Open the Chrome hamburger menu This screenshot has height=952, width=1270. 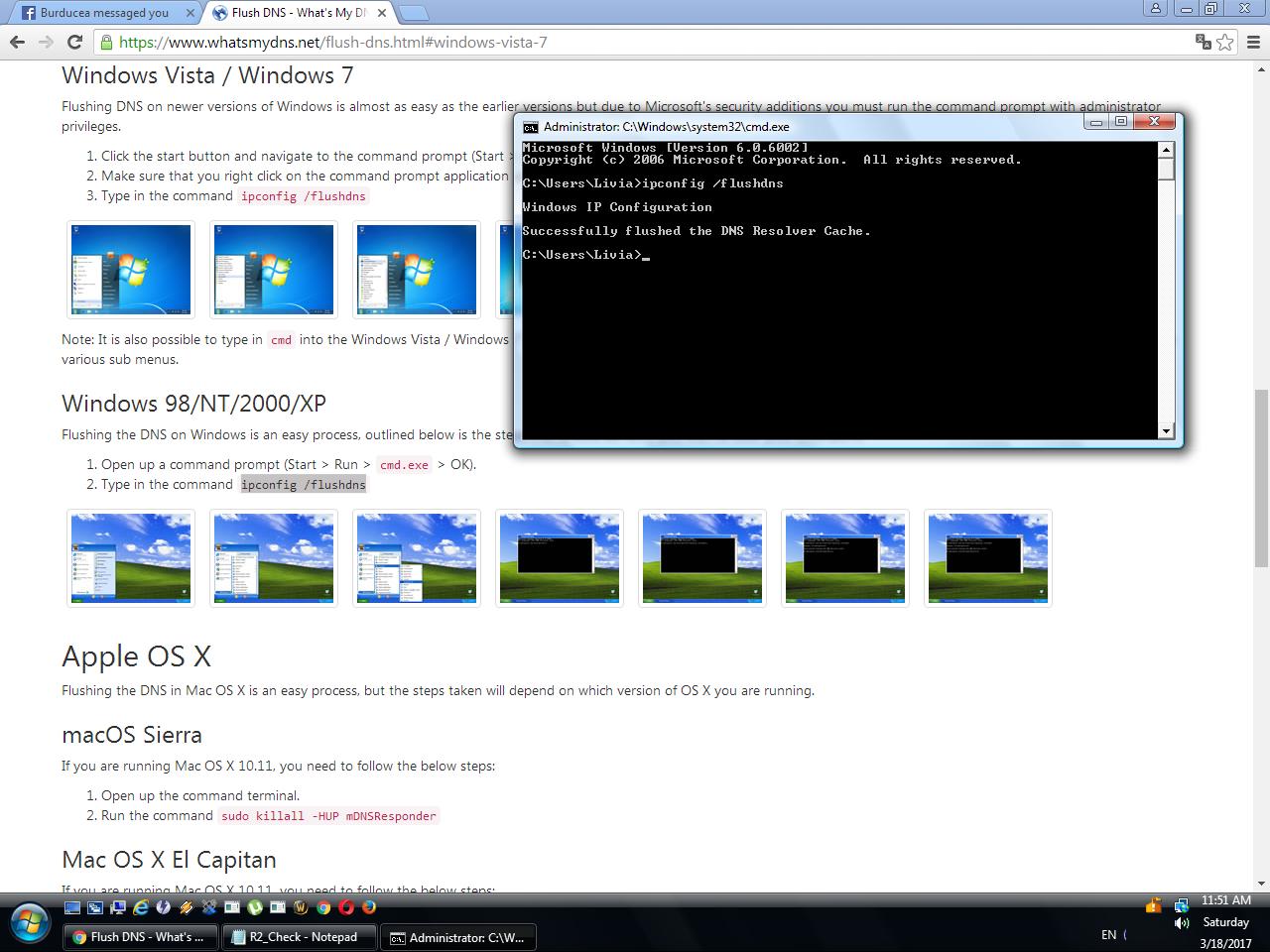coord(1254,42)
